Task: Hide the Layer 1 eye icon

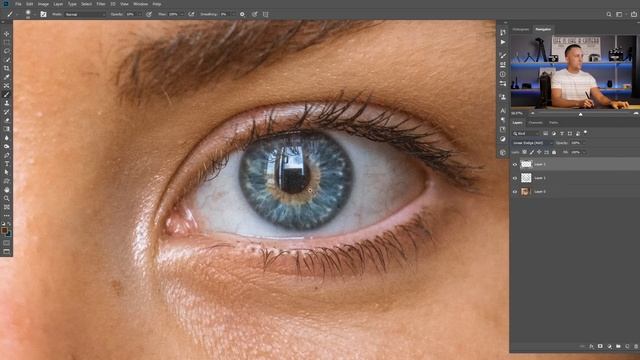Action: 515,178
